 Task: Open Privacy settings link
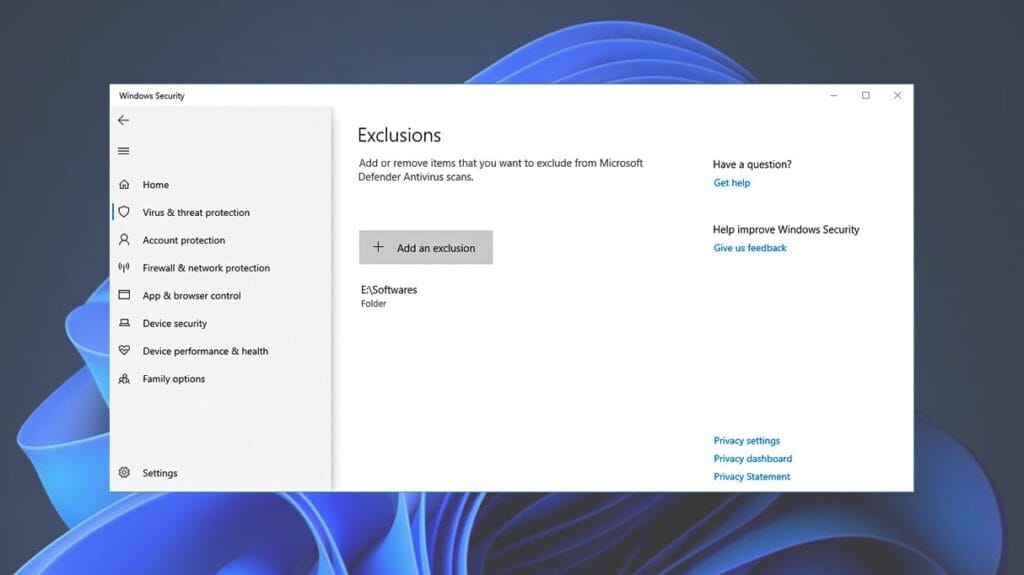[x=746, y=440]
